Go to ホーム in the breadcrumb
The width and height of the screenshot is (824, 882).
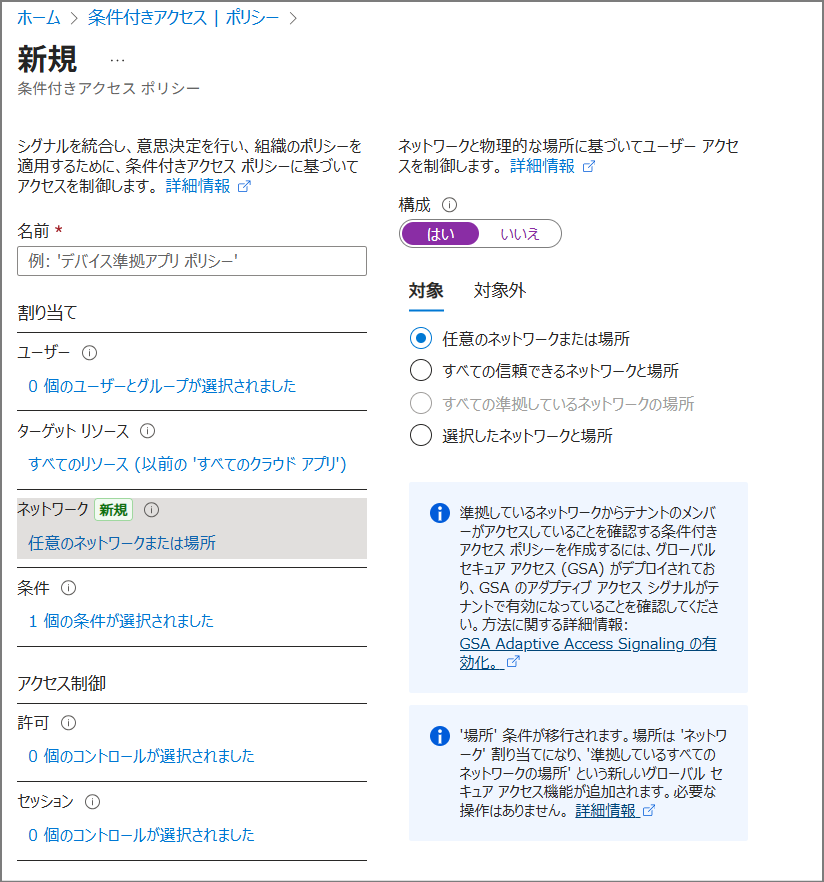tap(39, 18)
